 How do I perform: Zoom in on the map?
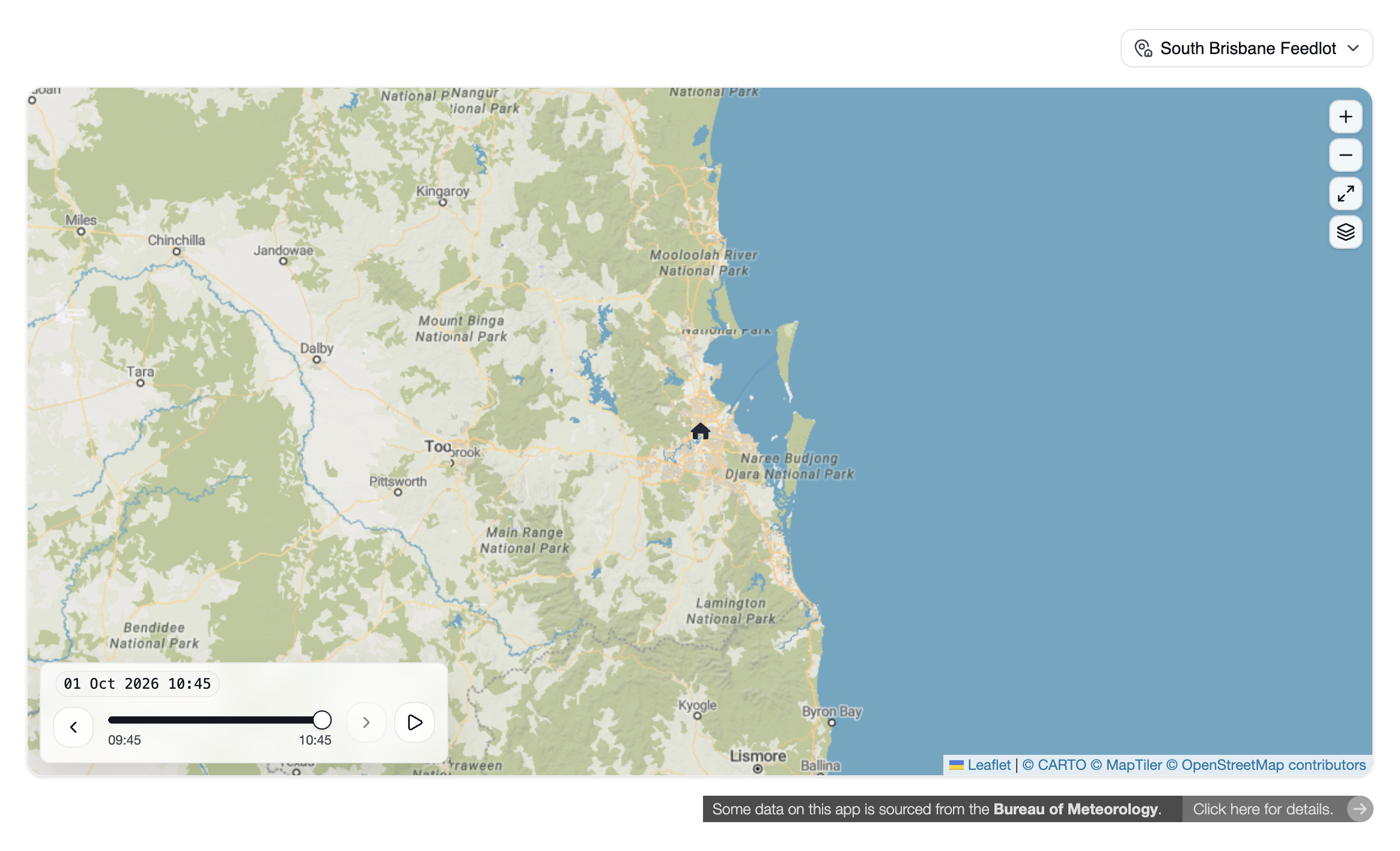pos(1345,117)
